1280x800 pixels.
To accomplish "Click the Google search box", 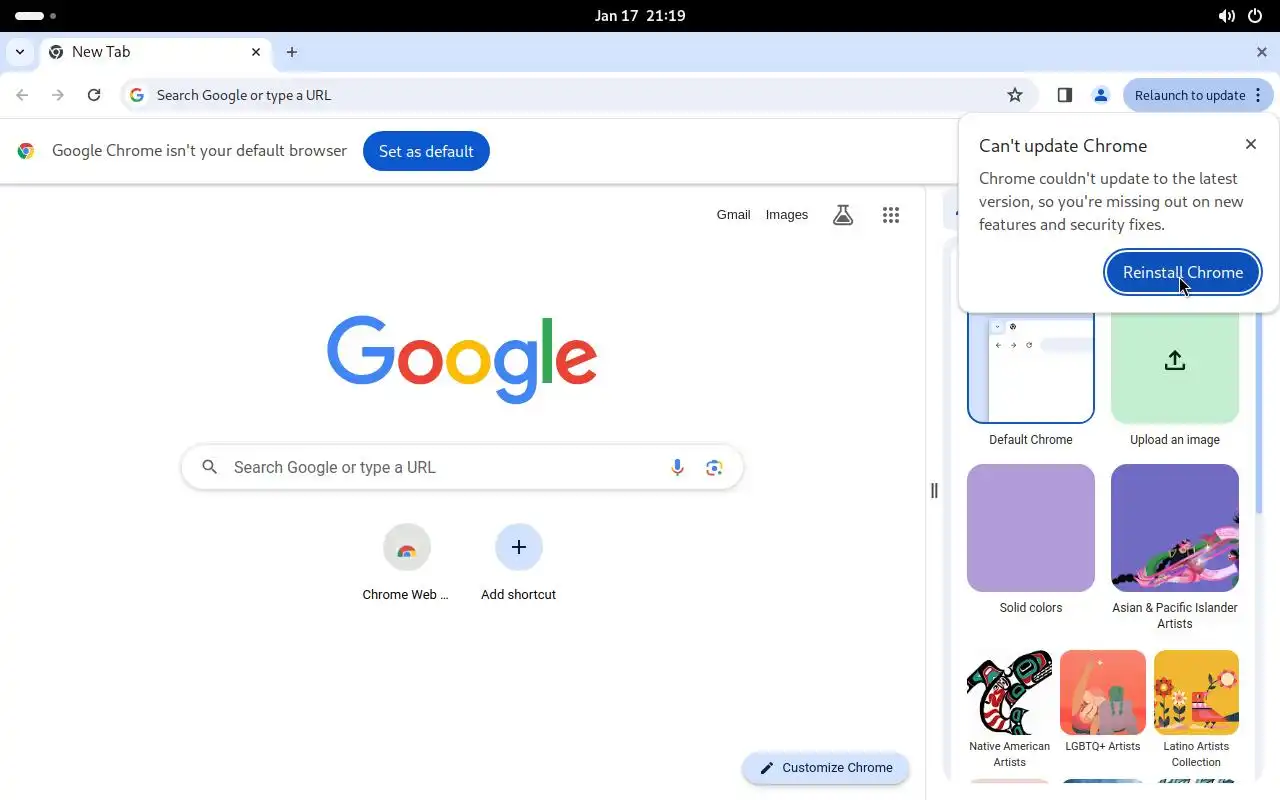I will click(462, 467).
